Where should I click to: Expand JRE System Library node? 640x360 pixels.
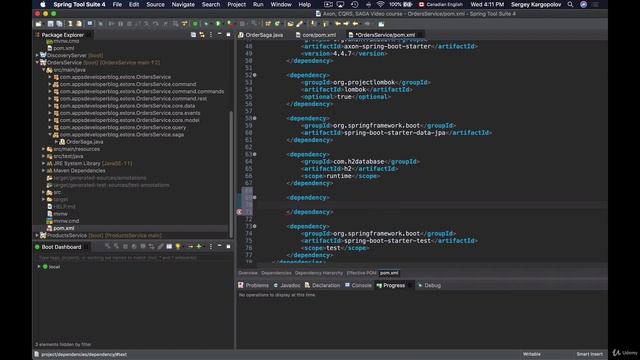(44, 163)
